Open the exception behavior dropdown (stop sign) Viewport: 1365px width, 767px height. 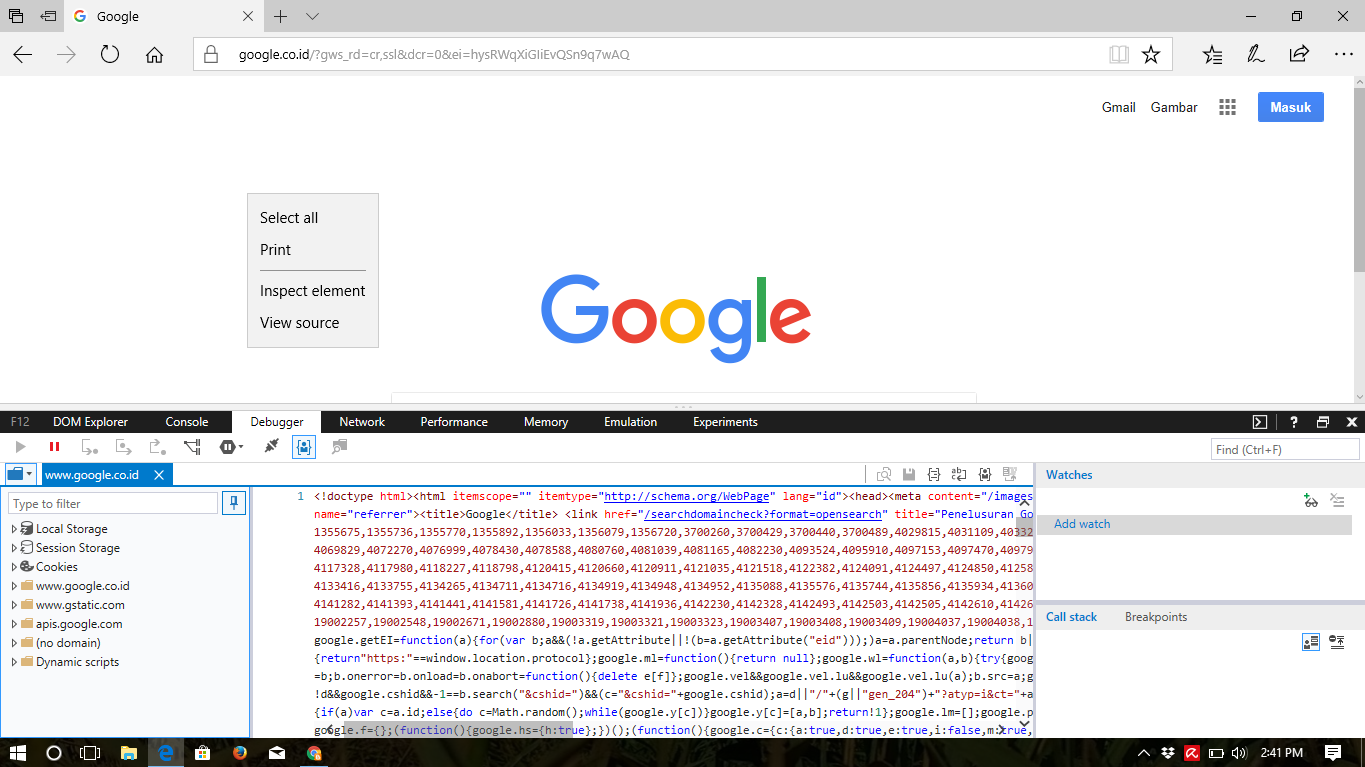click(231, 447)
